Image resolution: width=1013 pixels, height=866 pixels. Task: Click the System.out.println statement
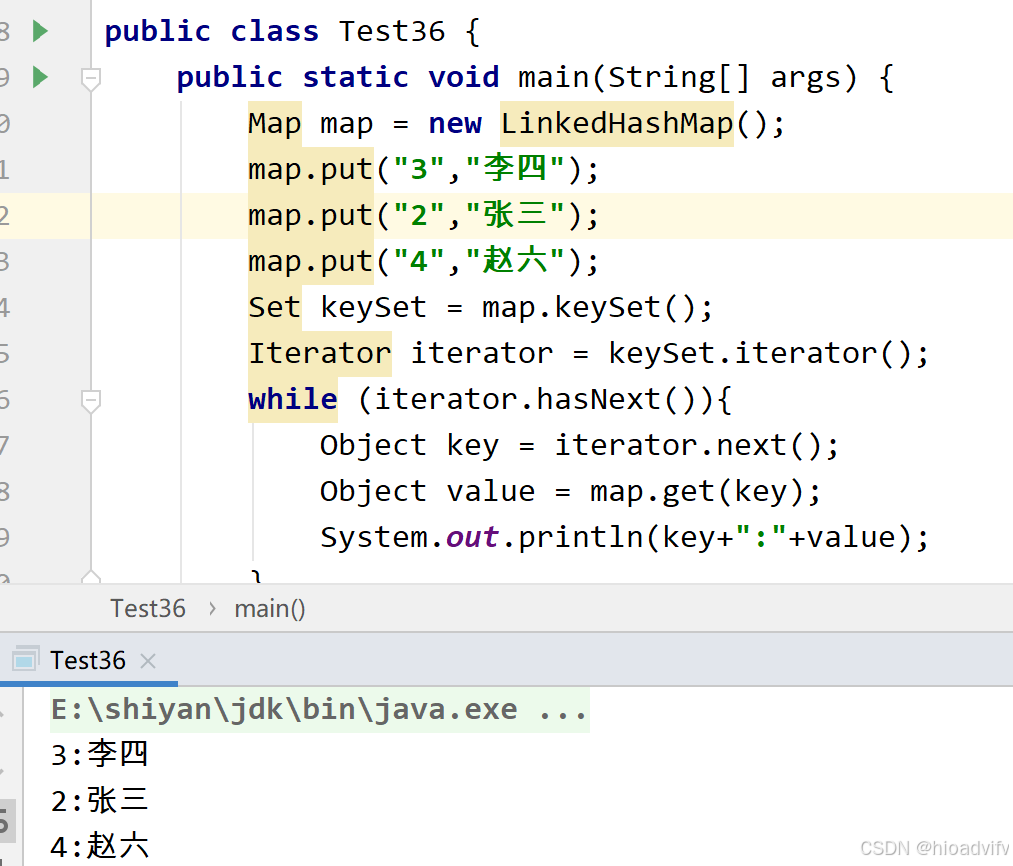click(x=622, y=536)
